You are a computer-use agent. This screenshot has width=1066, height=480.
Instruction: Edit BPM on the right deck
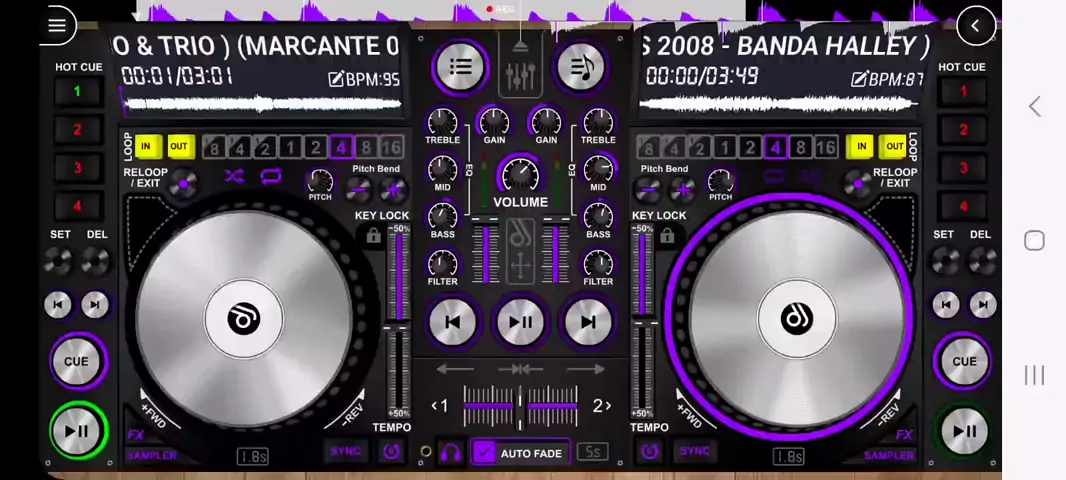click(886, 79)
